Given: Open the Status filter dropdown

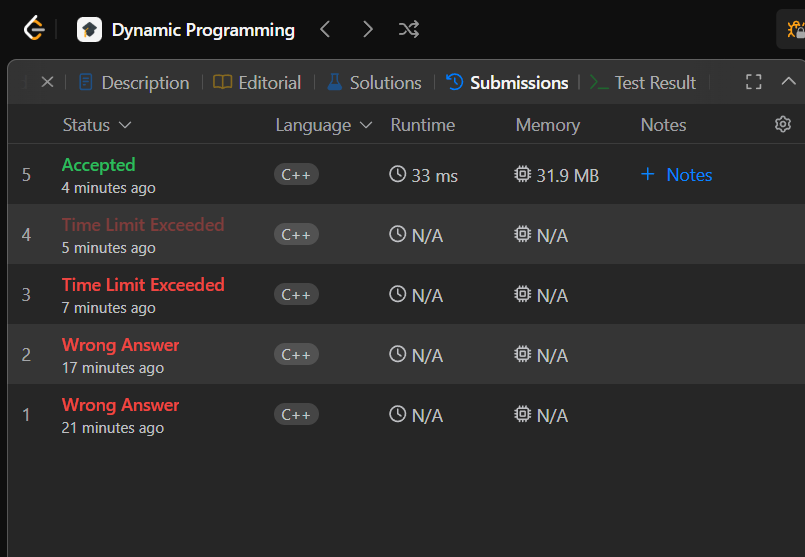Looking at the screenshot, I should coord(97,125).
